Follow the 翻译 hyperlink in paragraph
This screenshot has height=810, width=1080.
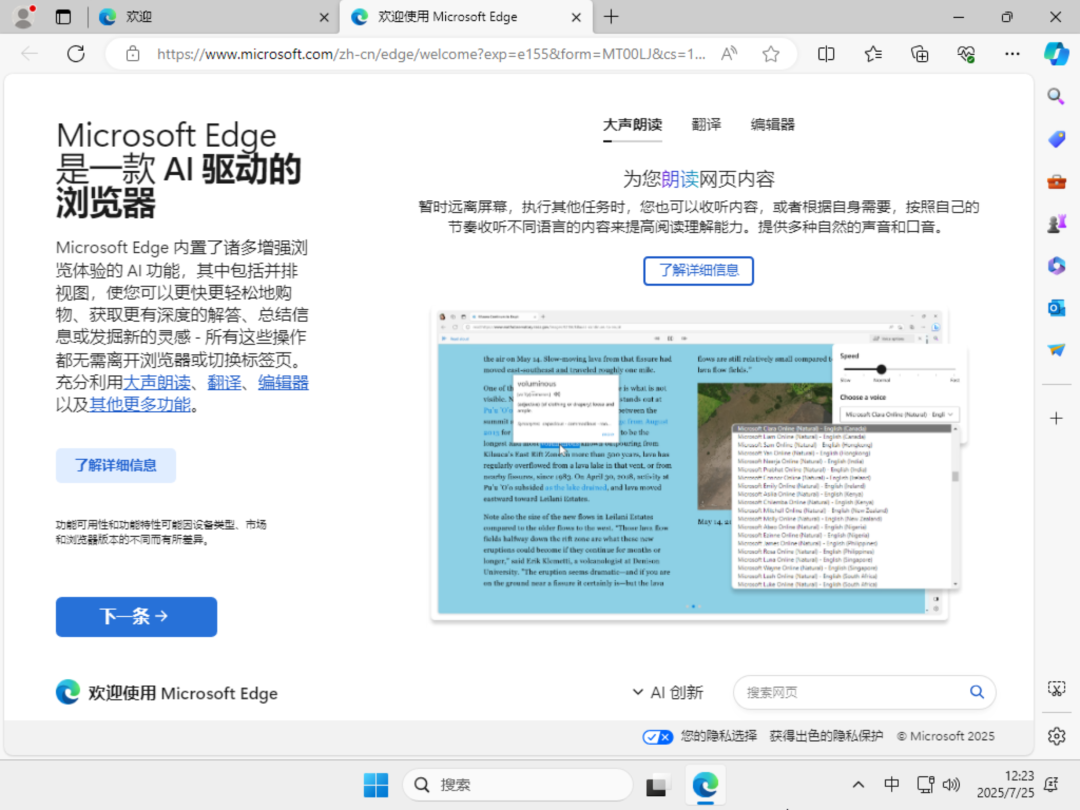click(x=225, y=382)
